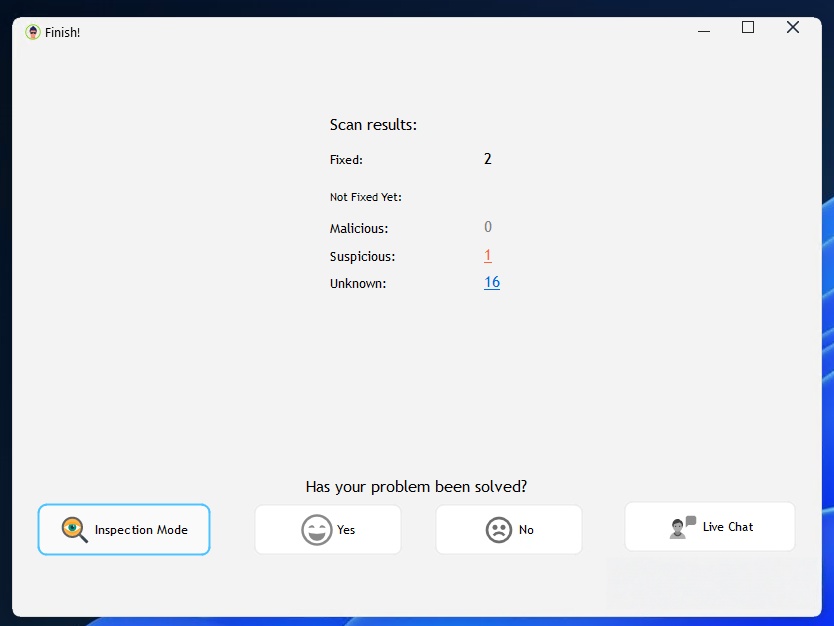The width and height of the screenshot is (834, 626).
Task: Open Inspection Mode
Action: tap(124, 529)
